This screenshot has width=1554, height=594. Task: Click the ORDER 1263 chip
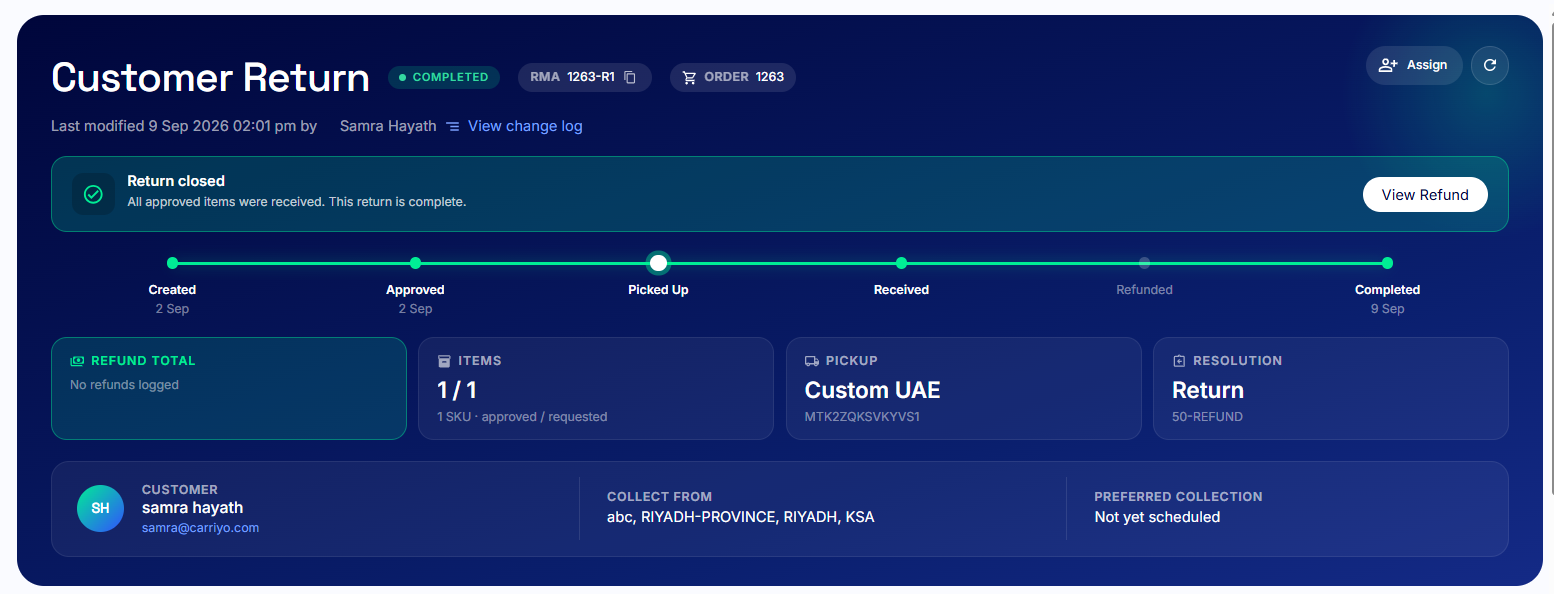[733, 77]
